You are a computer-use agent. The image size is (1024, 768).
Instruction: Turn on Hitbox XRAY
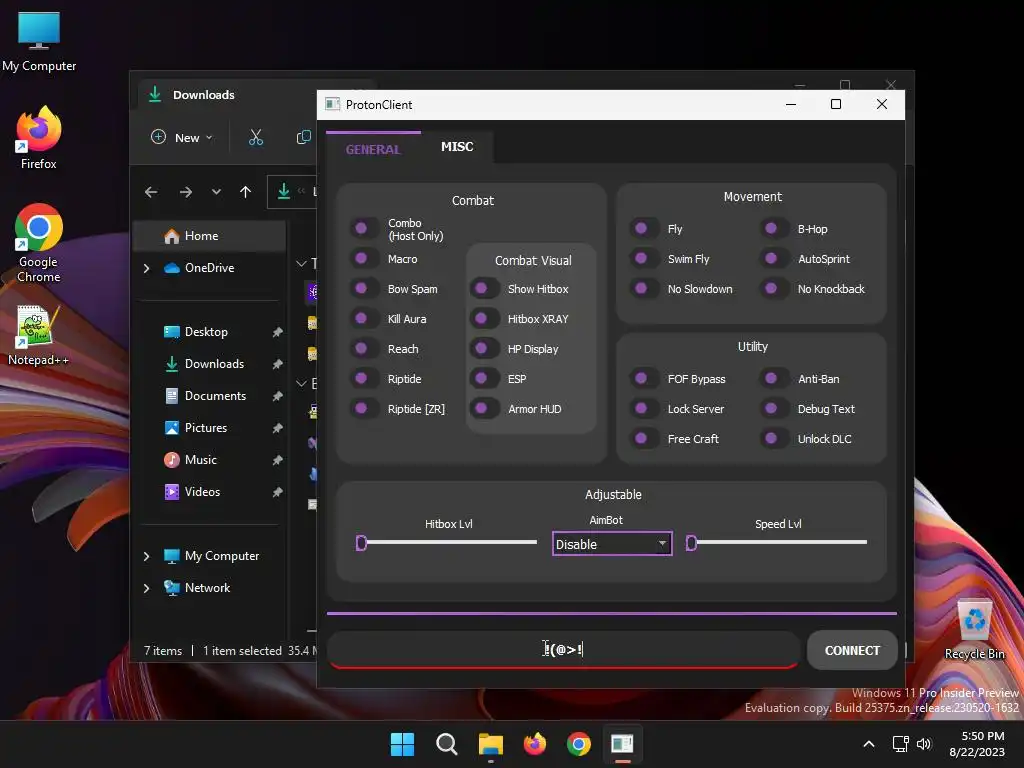click(x=484, y=319)
